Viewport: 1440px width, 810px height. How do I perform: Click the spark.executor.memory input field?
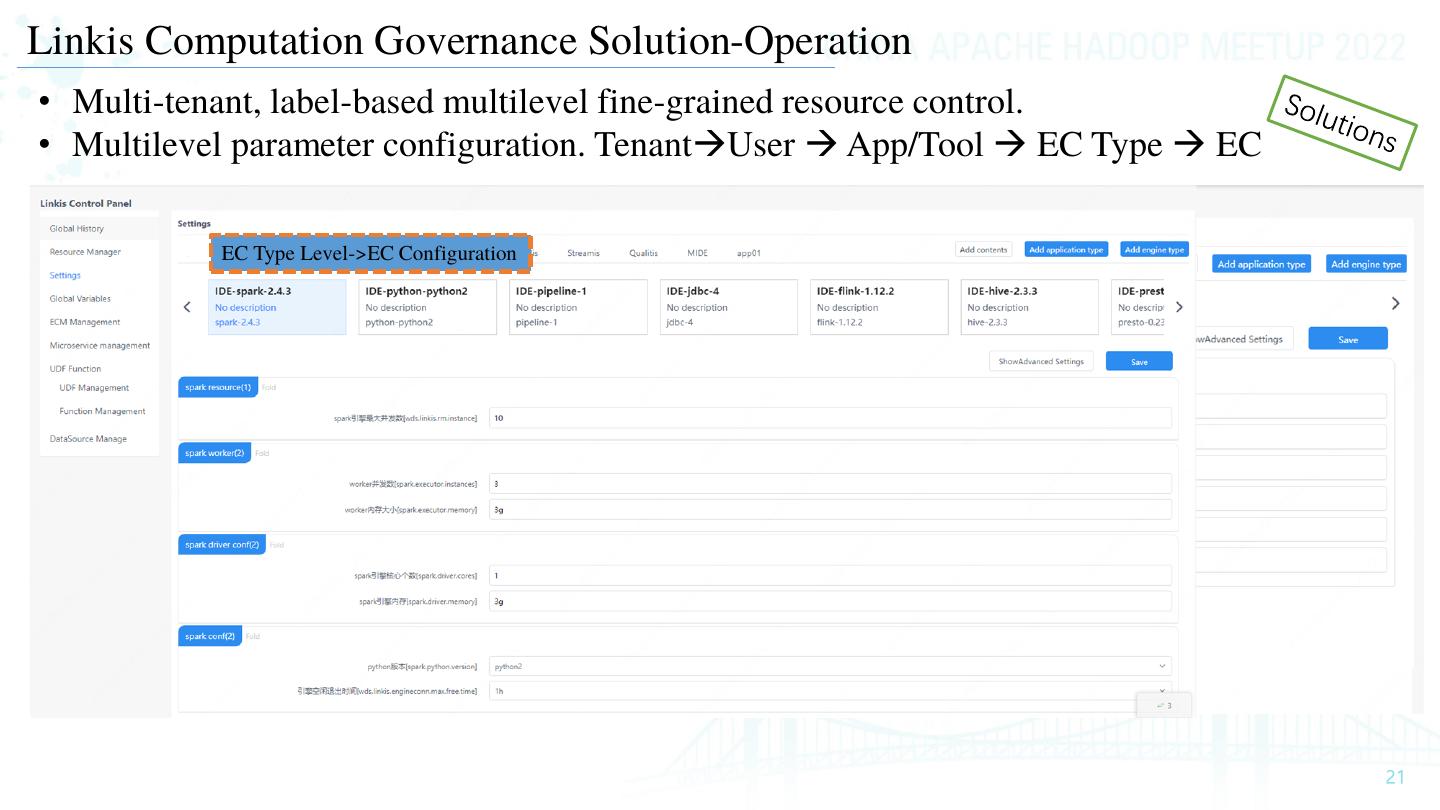coord(829,510)
